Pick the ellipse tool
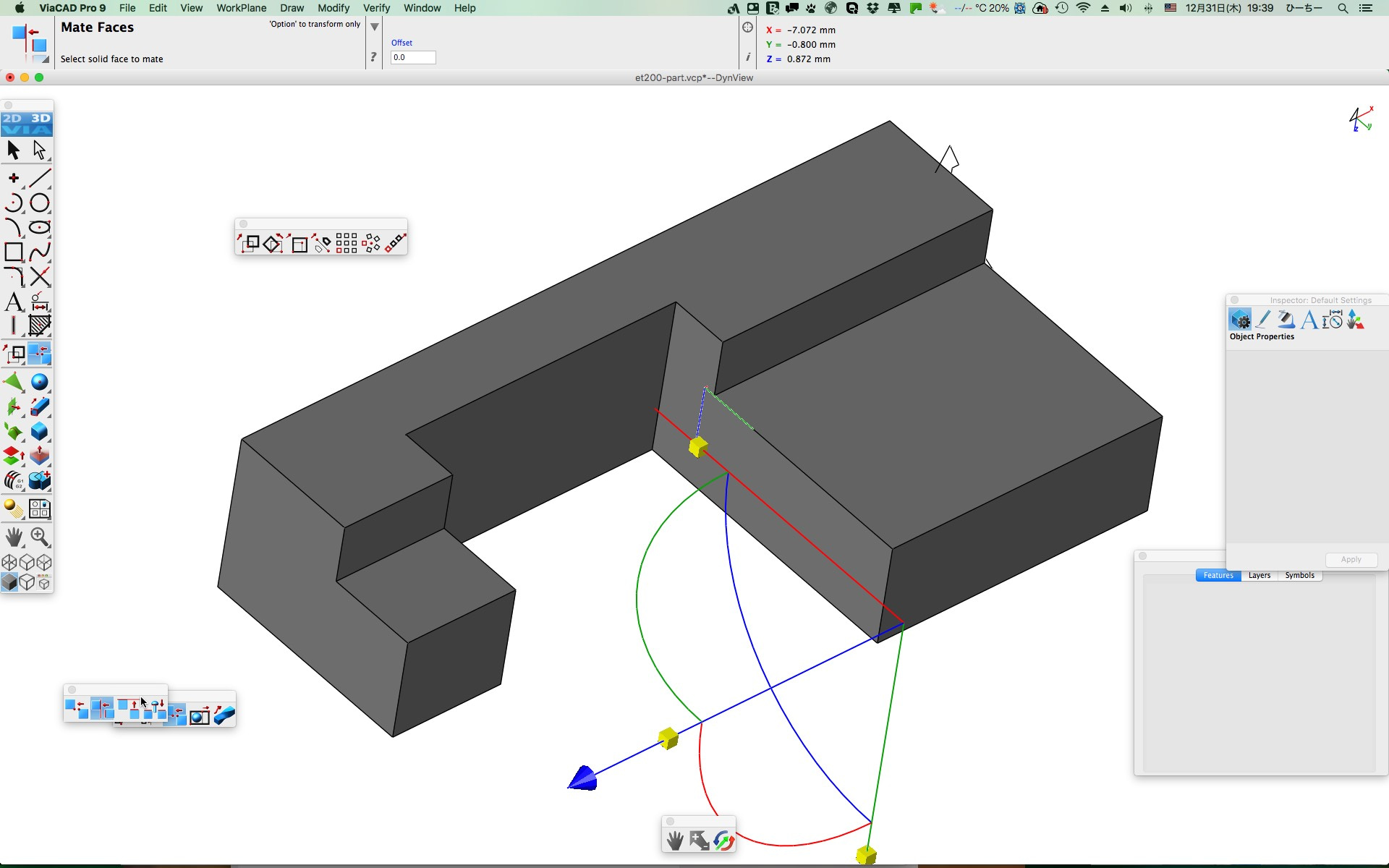Viewport: 1389px width, 868px height. 40,227
